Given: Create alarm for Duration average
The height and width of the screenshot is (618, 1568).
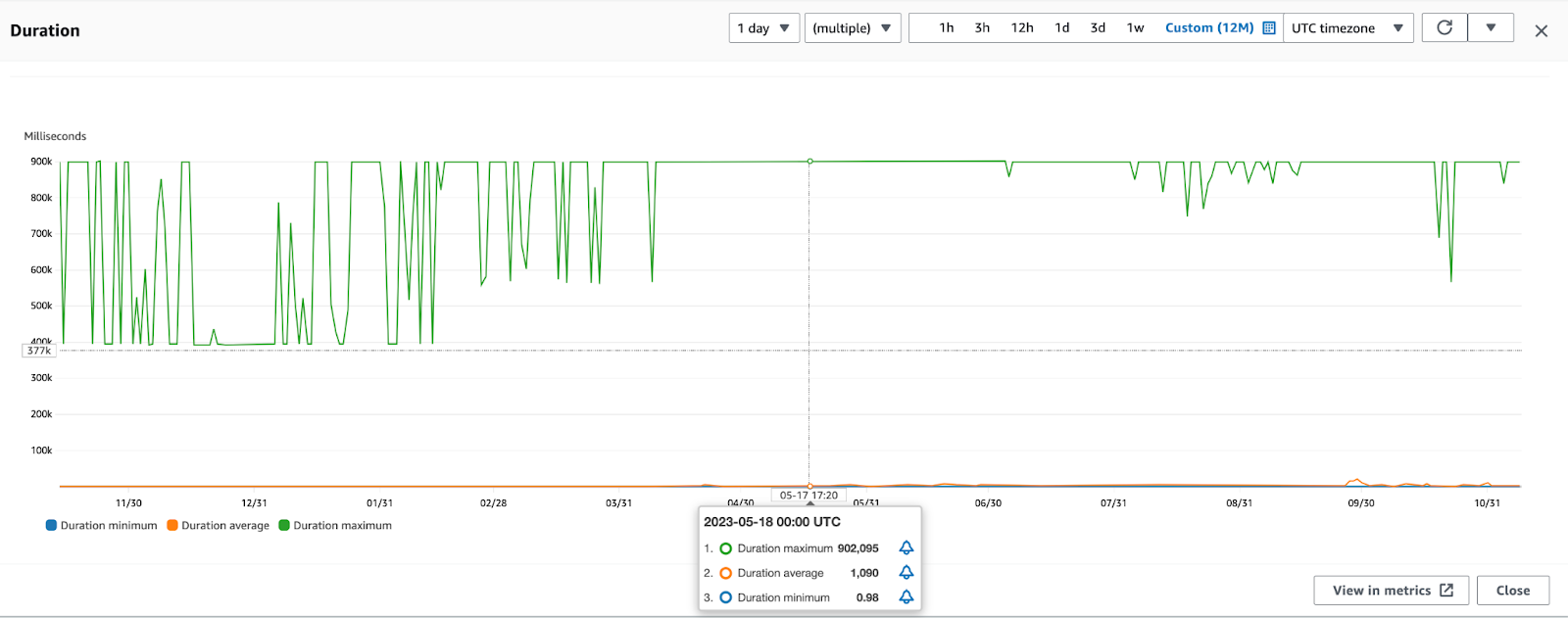Looking at the screenshot, I should [906, 572].
